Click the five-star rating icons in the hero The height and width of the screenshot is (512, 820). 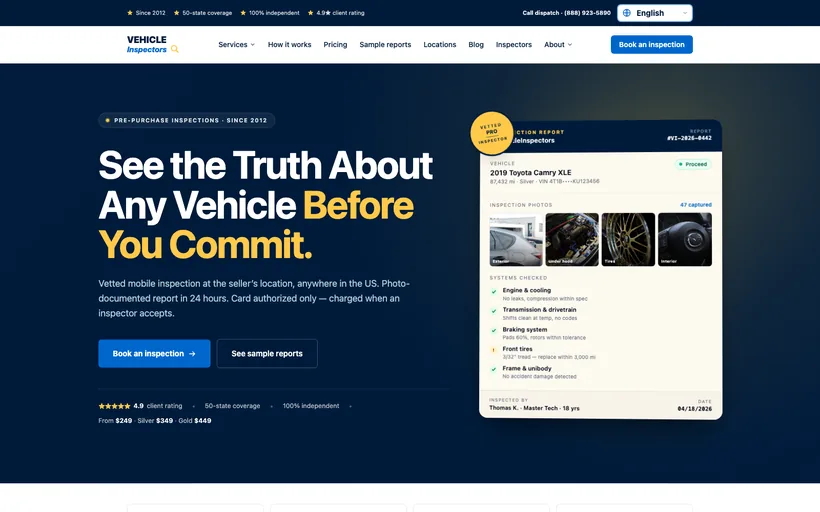click(x=115, y=406)
